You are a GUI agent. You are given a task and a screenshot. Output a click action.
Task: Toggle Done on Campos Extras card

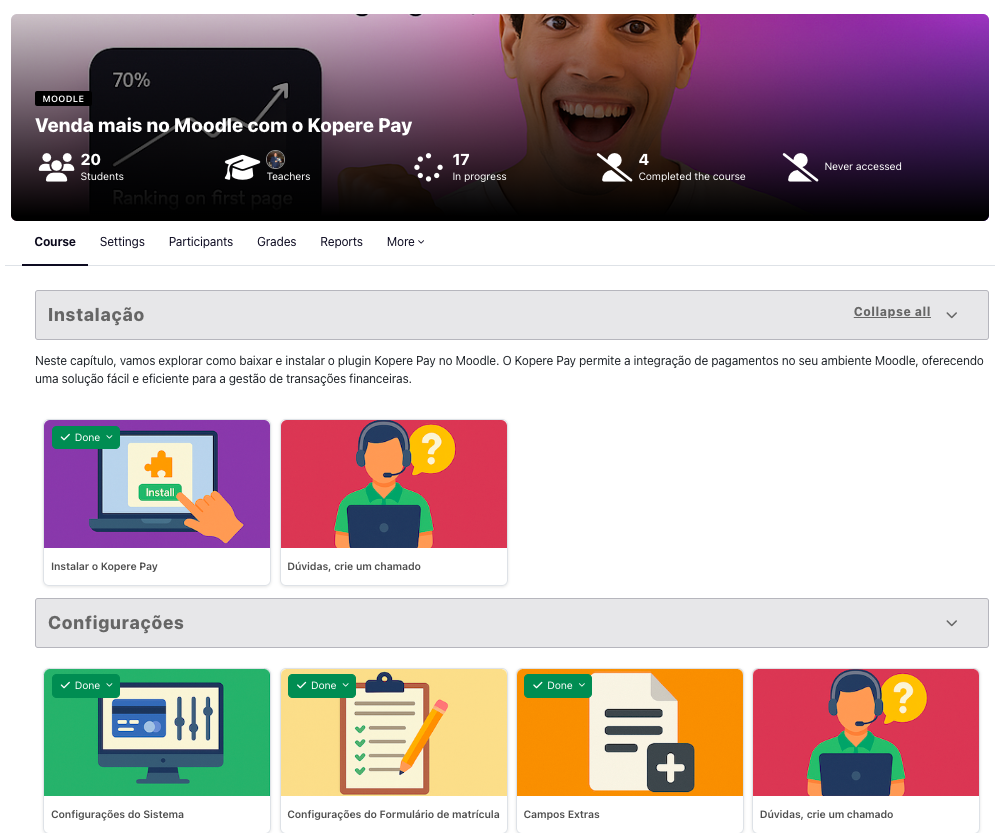[x=559, y=685]
